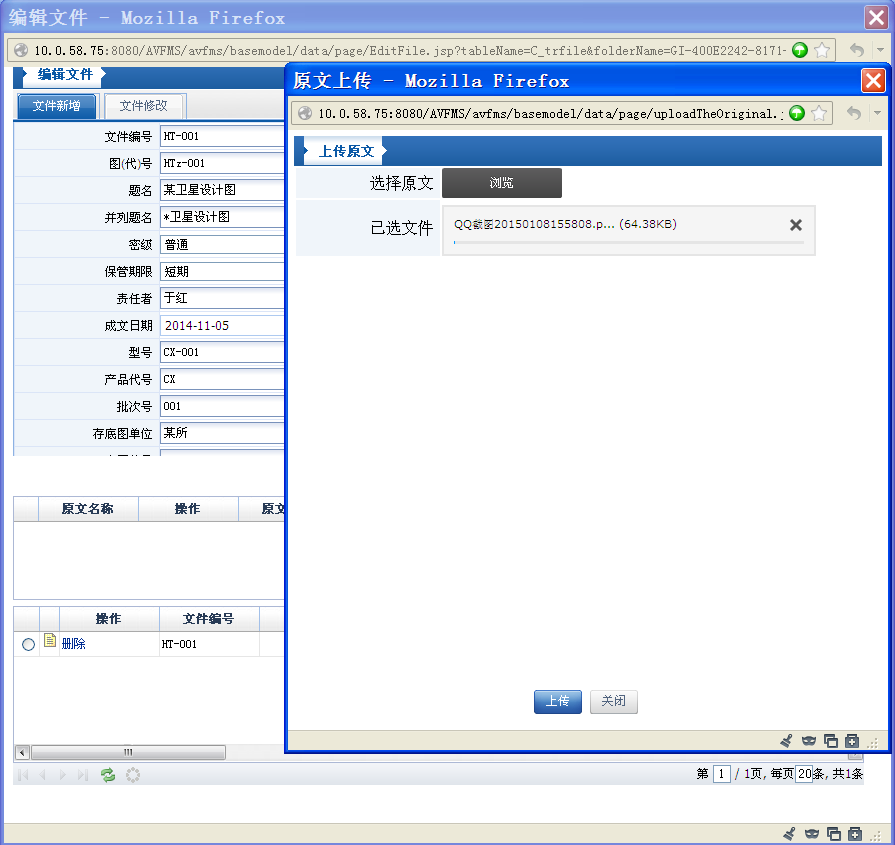The image size is (895, 845).
Task: Open history dropdown arrow in 编辑文件 window toolbar
Action: (x=880, y=49)
